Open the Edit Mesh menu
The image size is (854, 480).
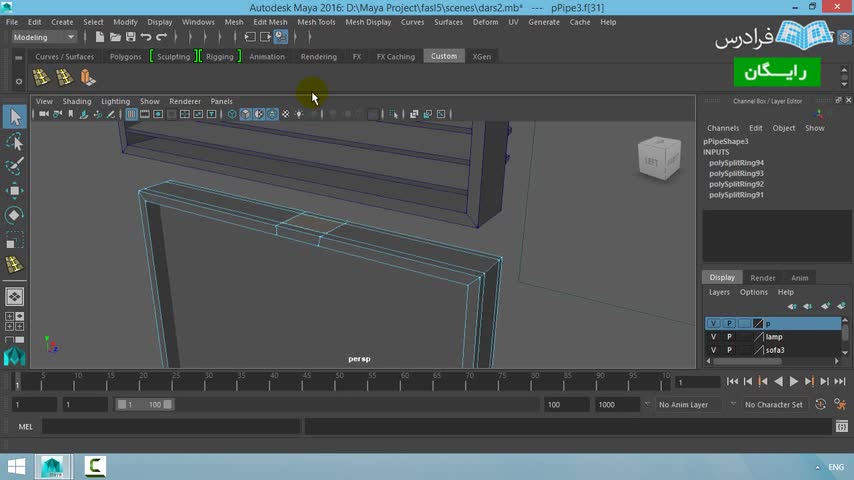coord(270,22)
